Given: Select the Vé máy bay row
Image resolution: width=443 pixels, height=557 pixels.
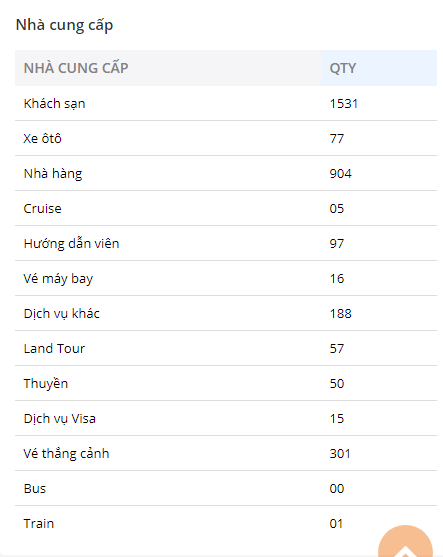Looking at the screenshot, I should 226,278.
